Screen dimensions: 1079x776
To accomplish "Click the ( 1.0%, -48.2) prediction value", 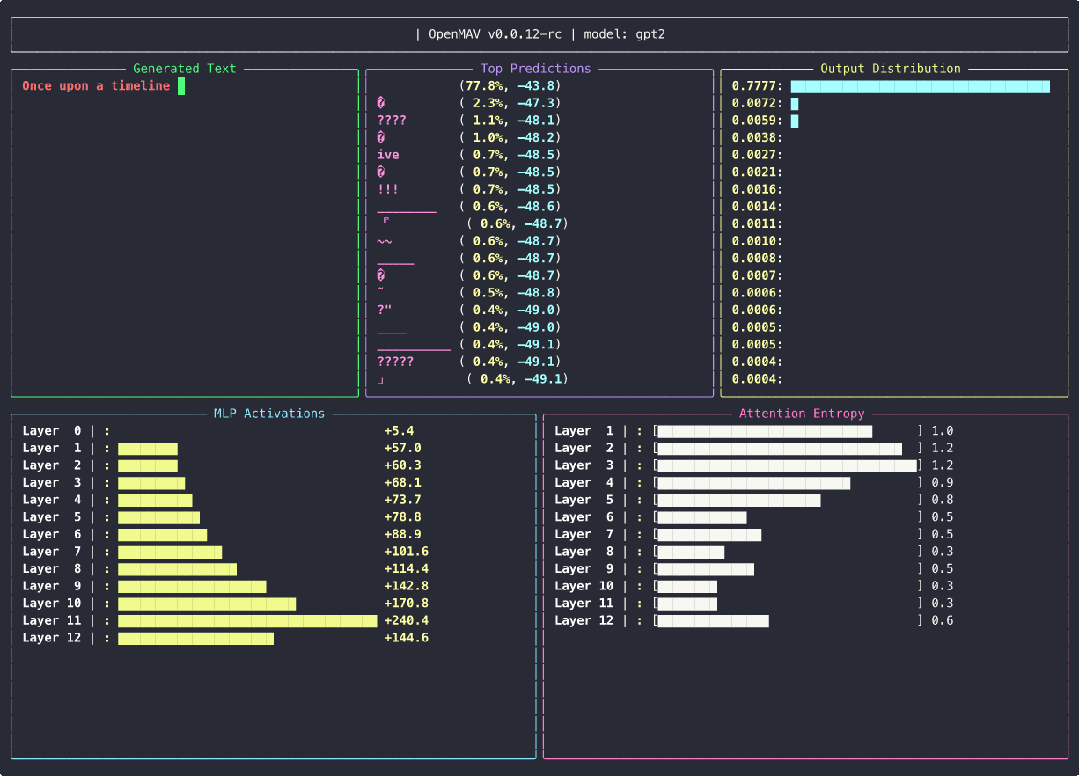I will [510, 138].
